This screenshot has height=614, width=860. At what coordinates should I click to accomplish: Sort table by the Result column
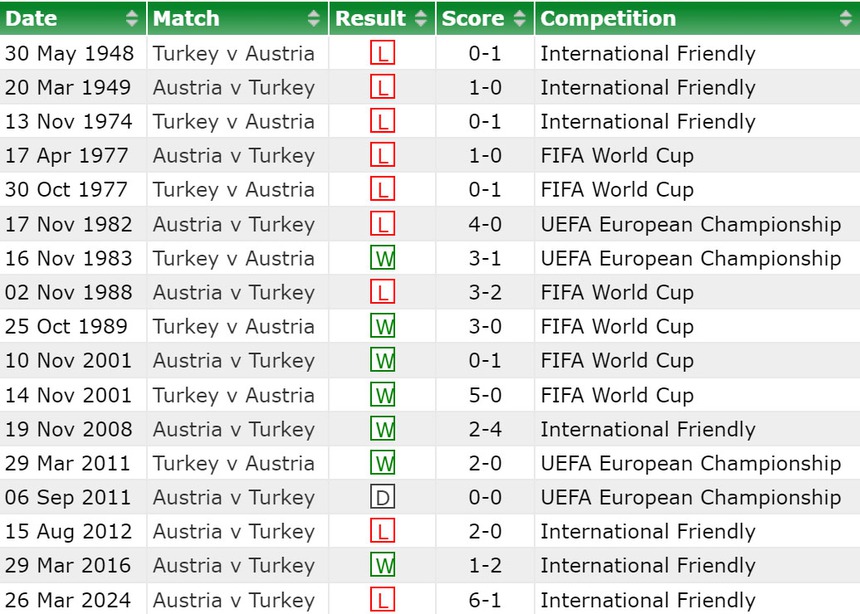tap(382, 18)
